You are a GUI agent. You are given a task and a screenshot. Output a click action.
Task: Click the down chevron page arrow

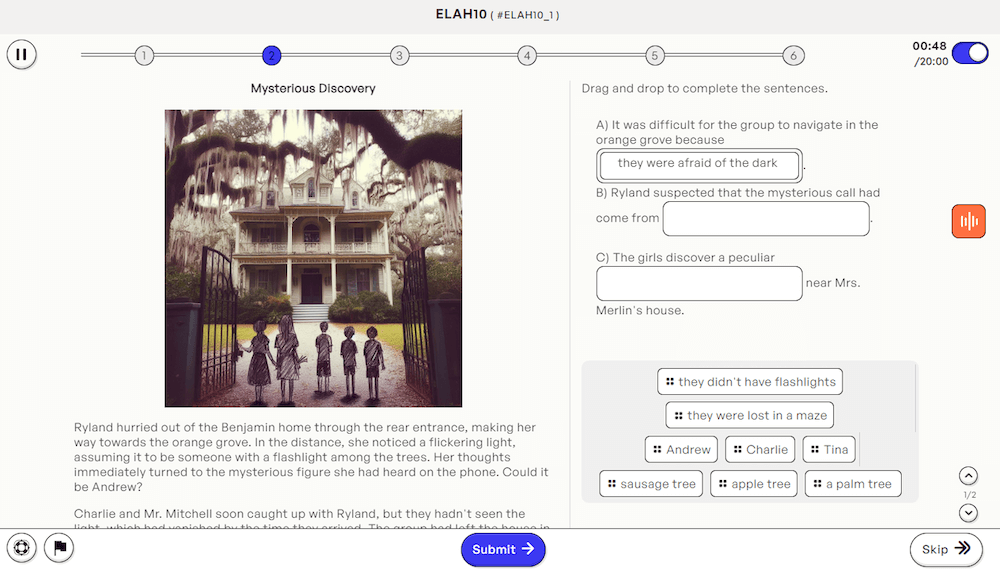(968, 513)
